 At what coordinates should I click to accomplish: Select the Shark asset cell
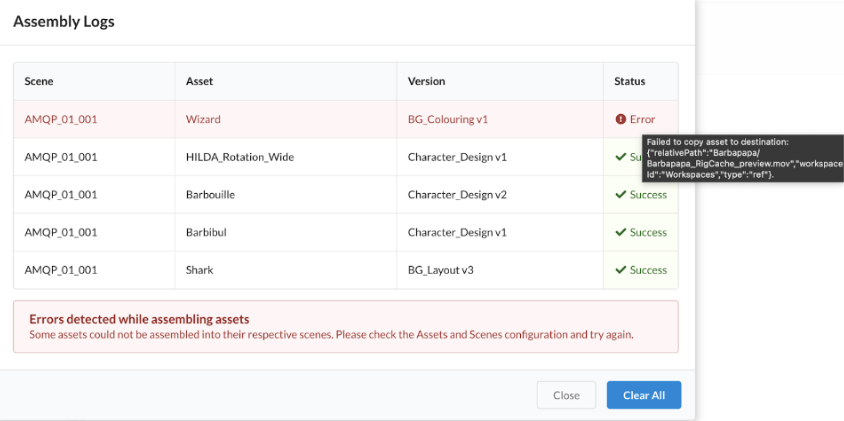pyautogui.click(x=286, y=270)
